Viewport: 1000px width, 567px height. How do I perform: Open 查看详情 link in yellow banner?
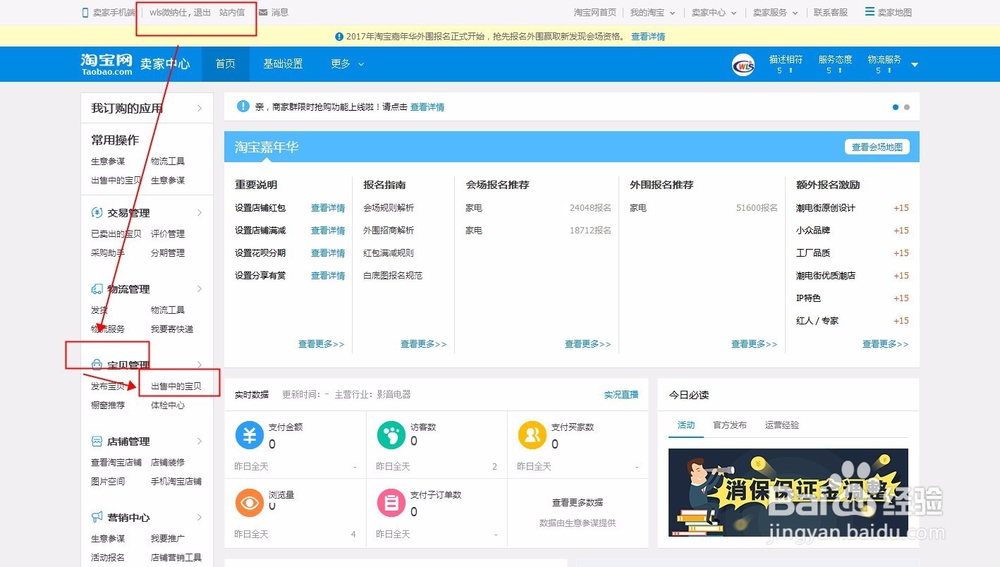pos(648,36)
